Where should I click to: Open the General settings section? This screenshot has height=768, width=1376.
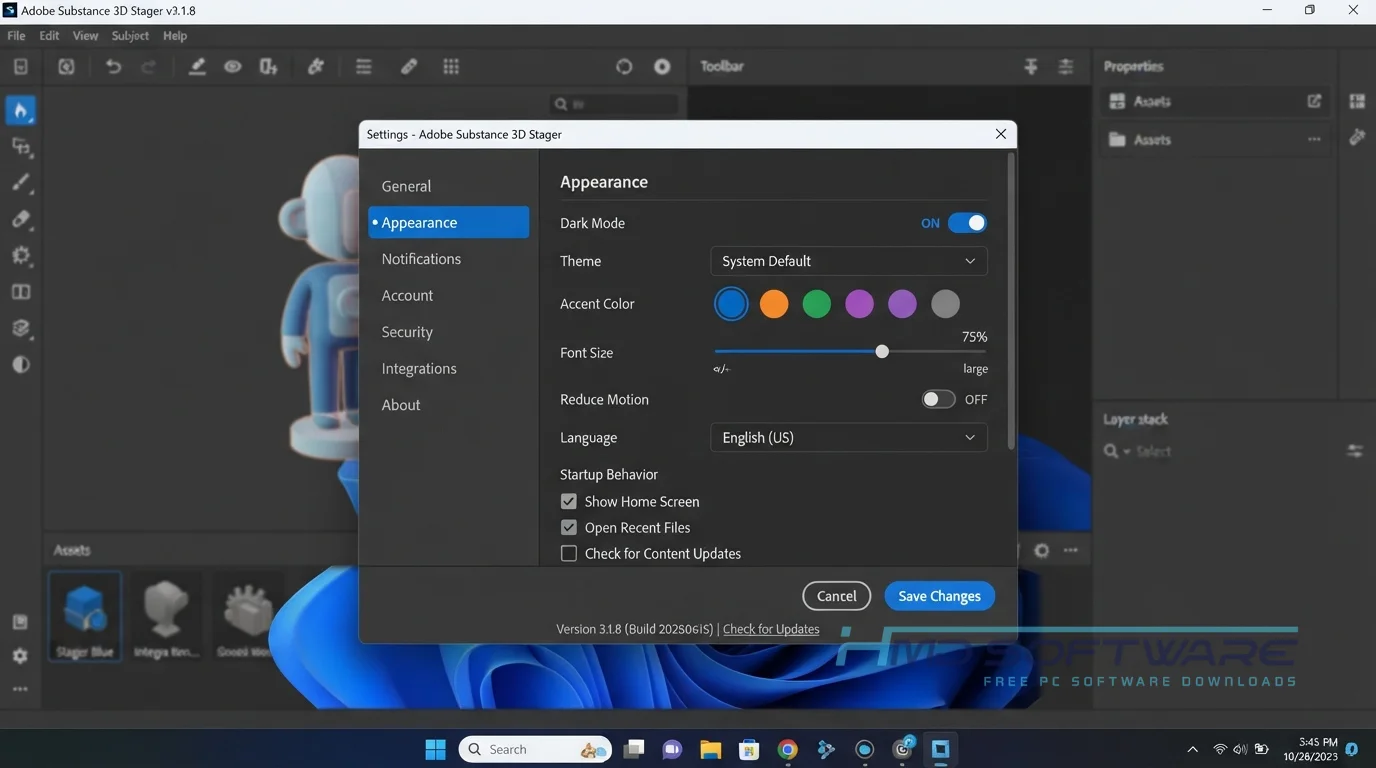pyautogui.click(x=406, y=186)
